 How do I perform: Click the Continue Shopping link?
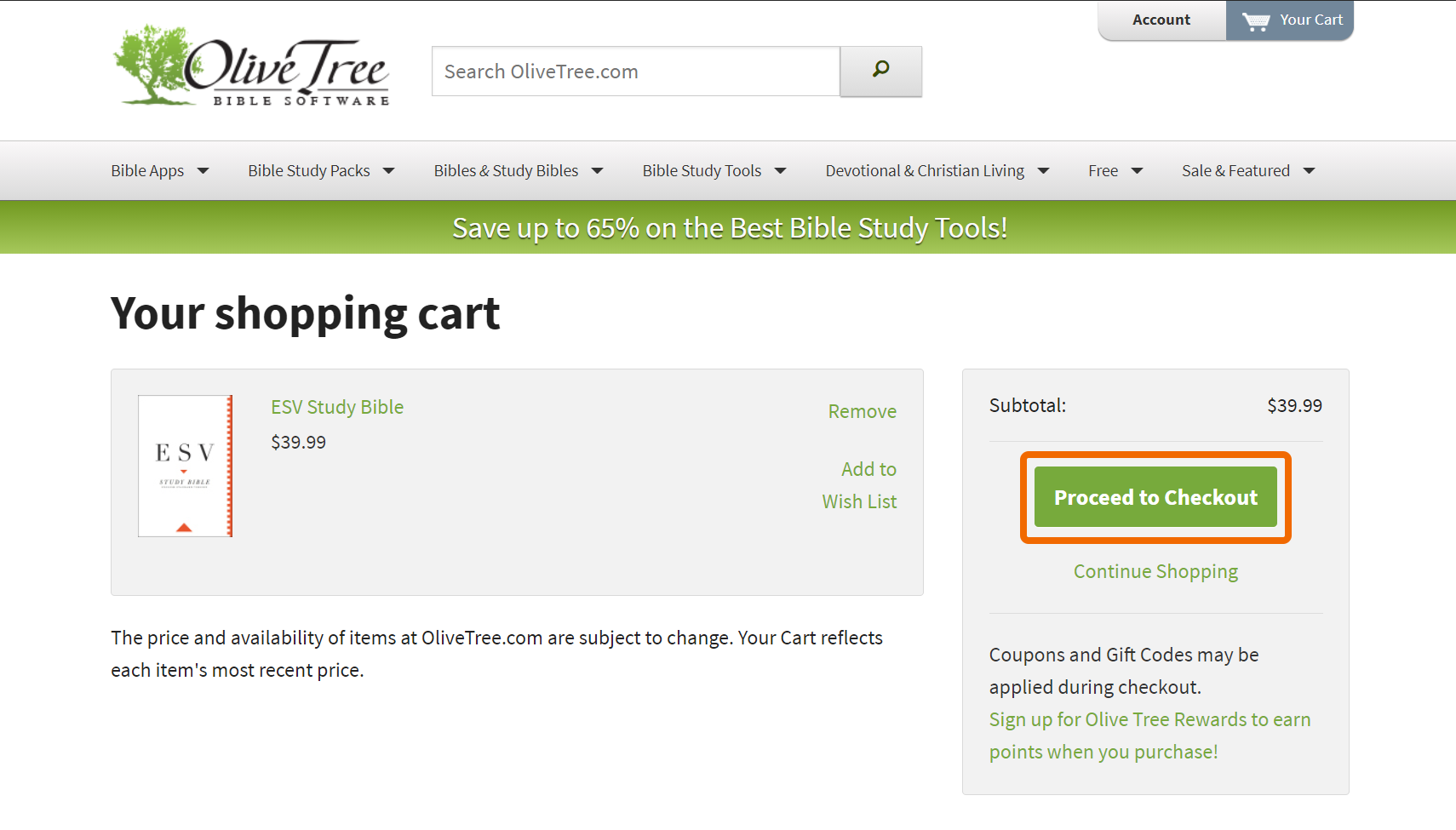click(1155, 571)
